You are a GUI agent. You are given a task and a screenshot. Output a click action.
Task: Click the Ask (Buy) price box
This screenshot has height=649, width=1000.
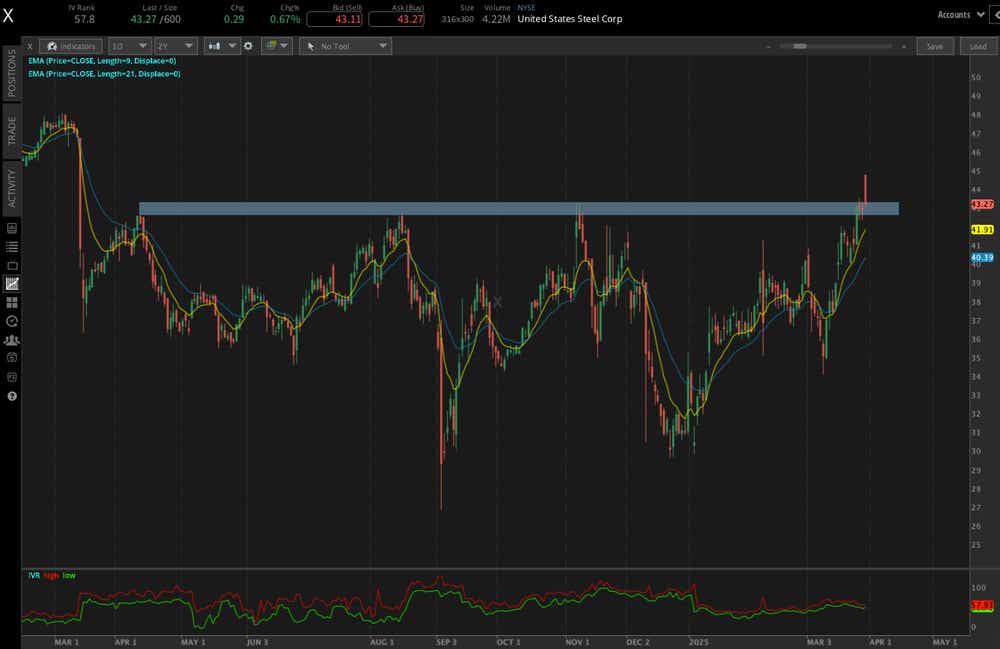[x=396, y=19]
